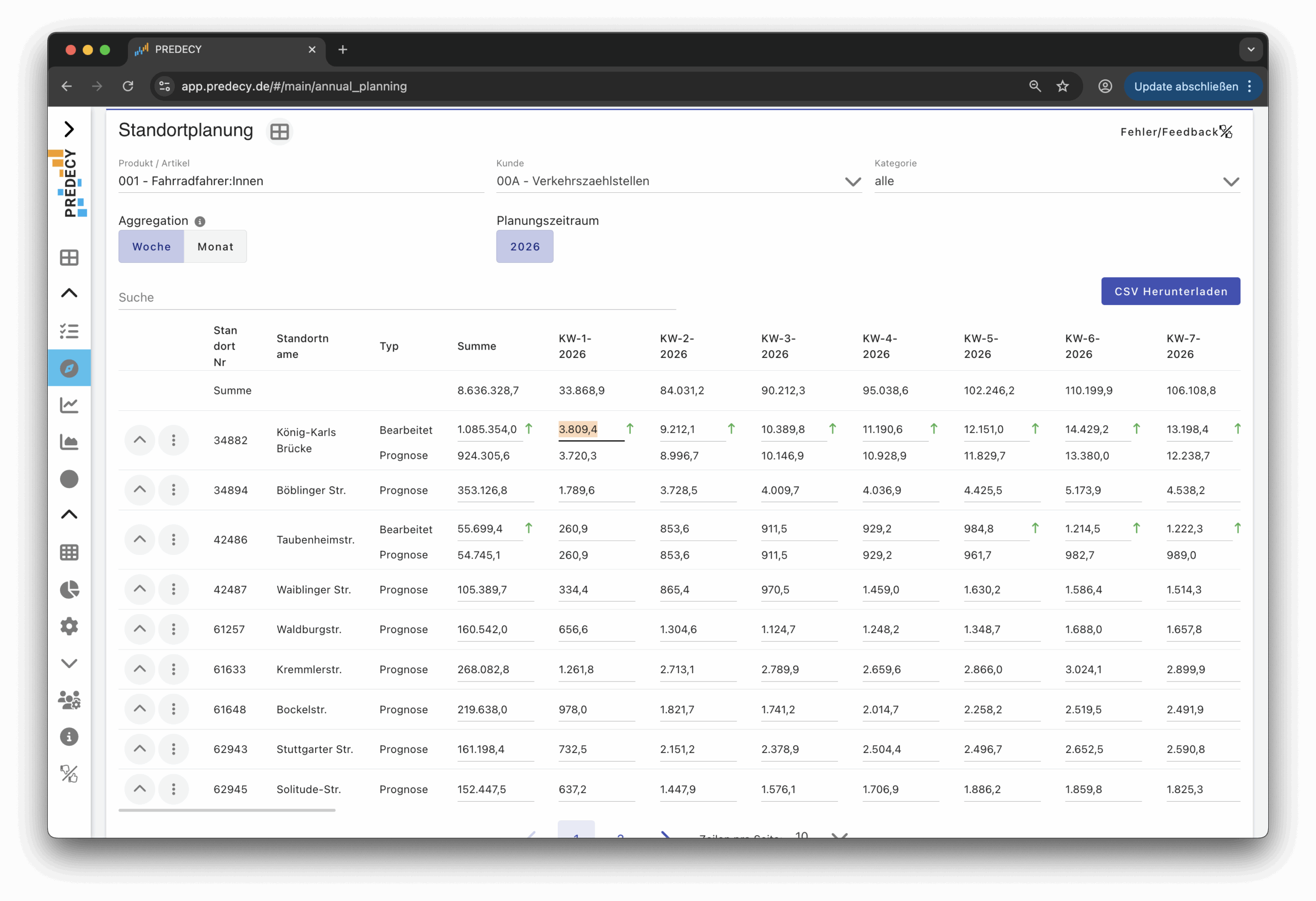Click the pie chart sidebar icon
This screenshot has height=901, width=1316.
point(69,589)
